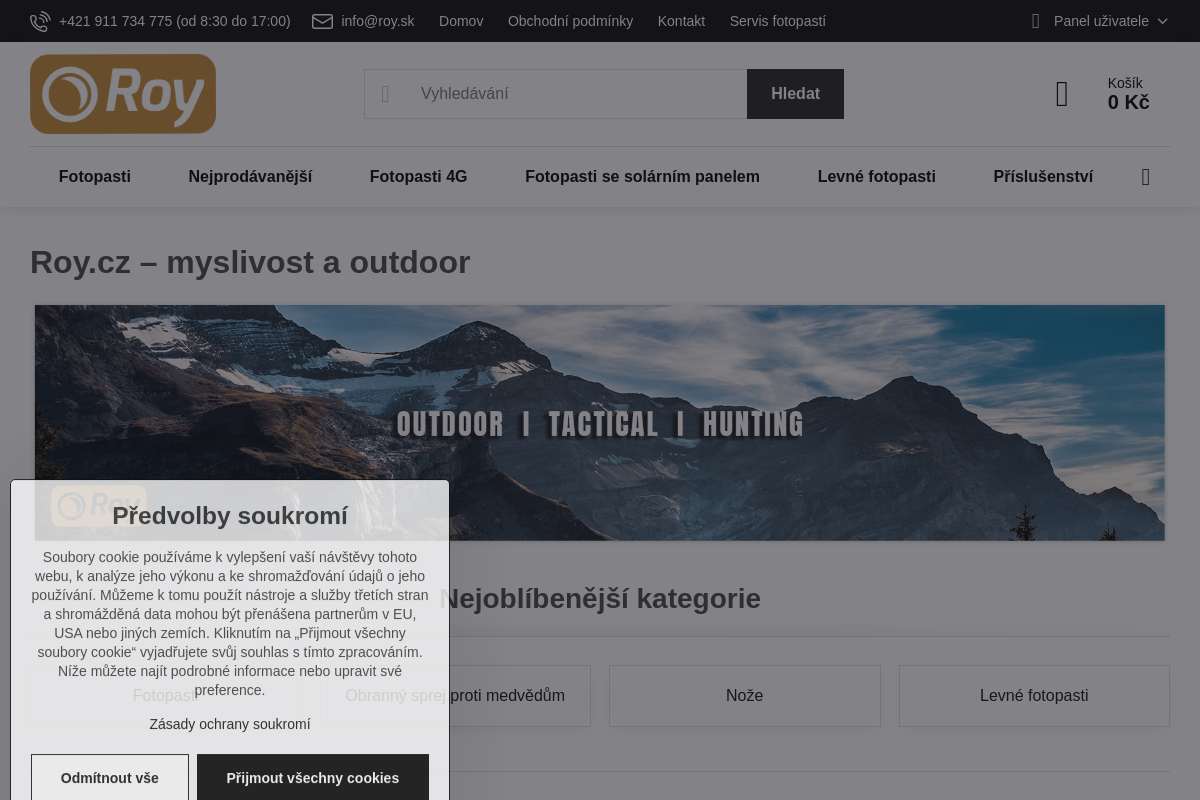Open the shopping cart icon
Image resolution: width=1200 pixels, height=800 pixels.
click(x=1062, y=94)
